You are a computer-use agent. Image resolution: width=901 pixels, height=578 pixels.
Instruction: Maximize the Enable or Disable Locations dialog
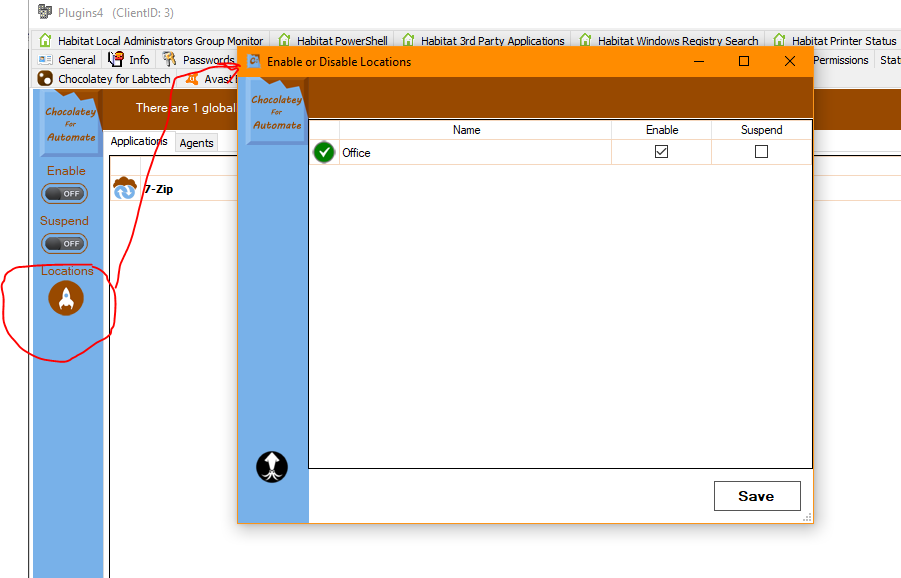pos(744,61)
